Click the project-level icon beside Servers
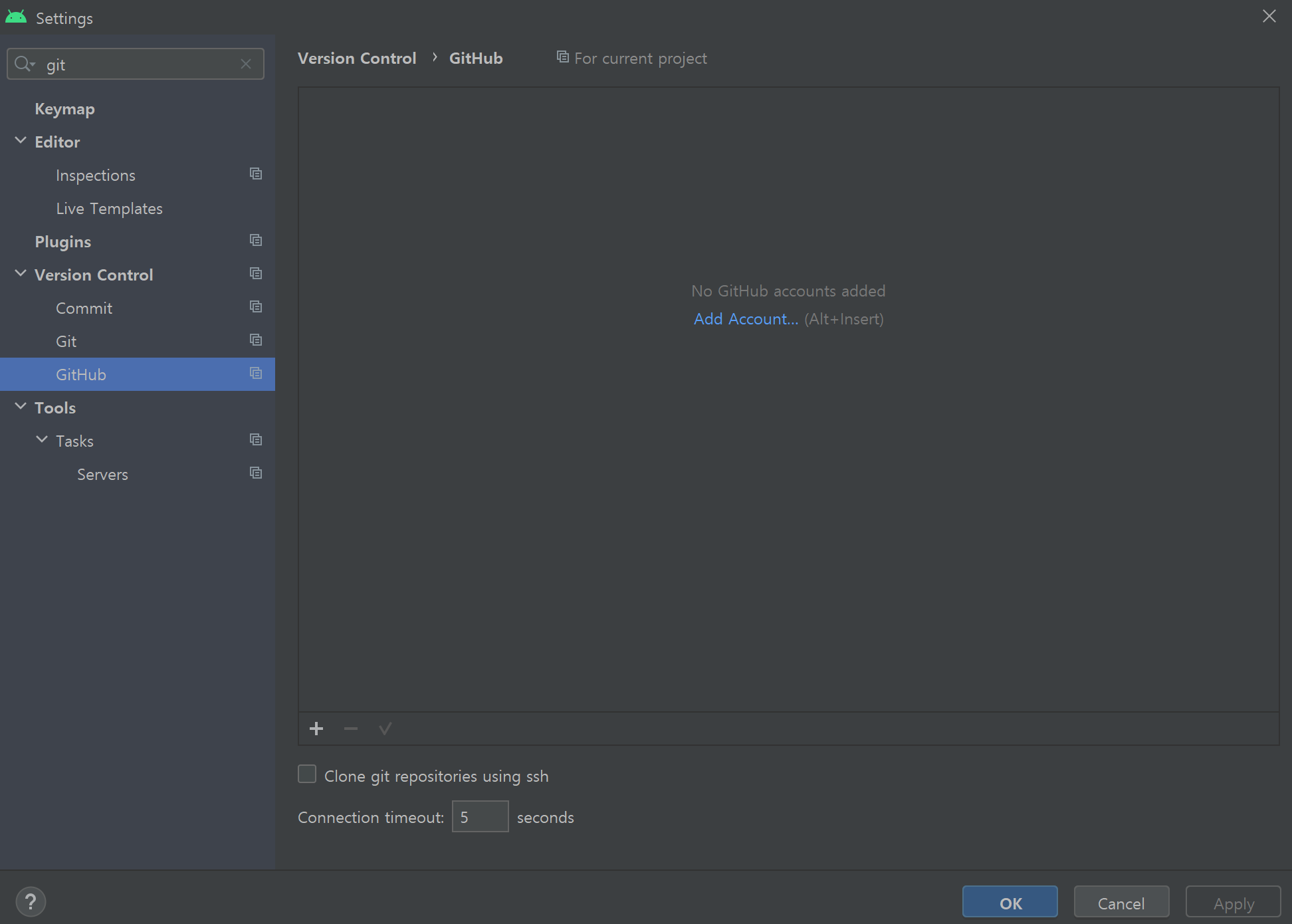Screen dimensions: 1292x924 [x=256, y=473]
